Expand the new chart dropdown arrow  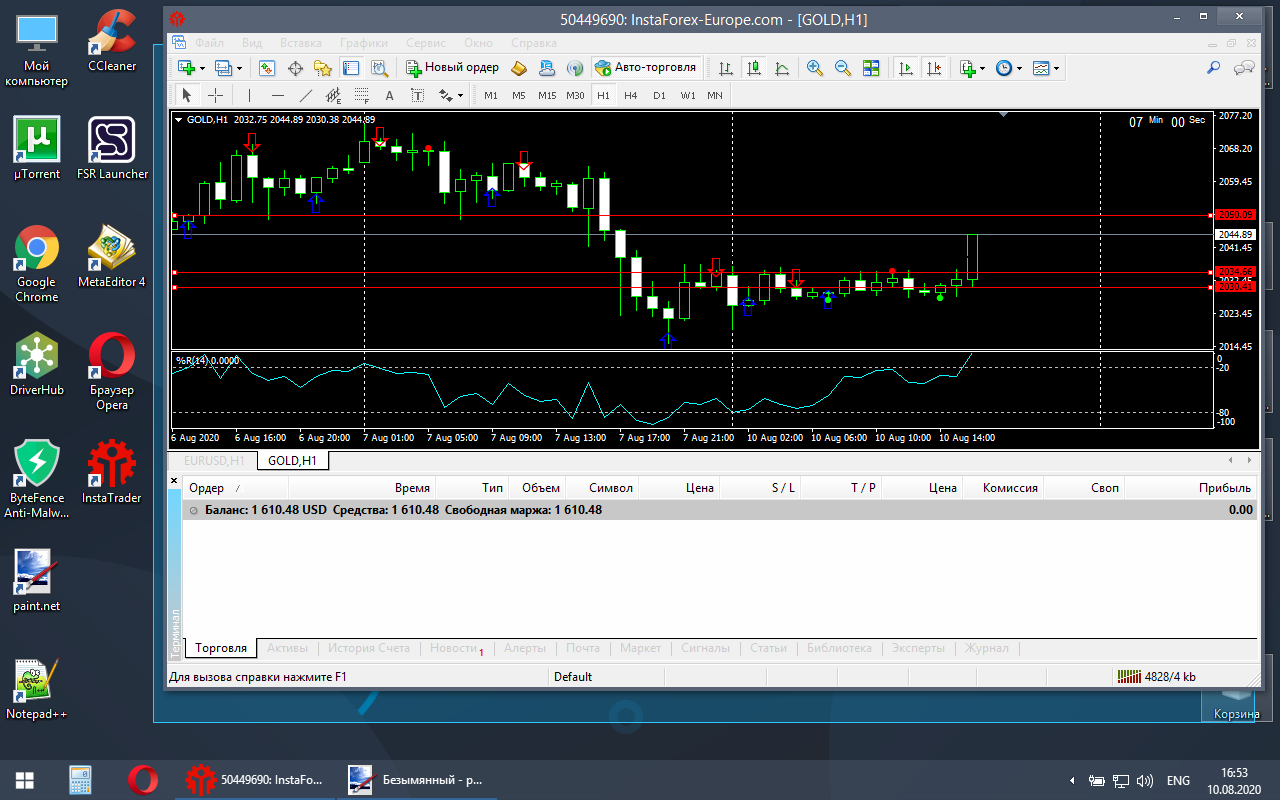(x=202, y=69)
